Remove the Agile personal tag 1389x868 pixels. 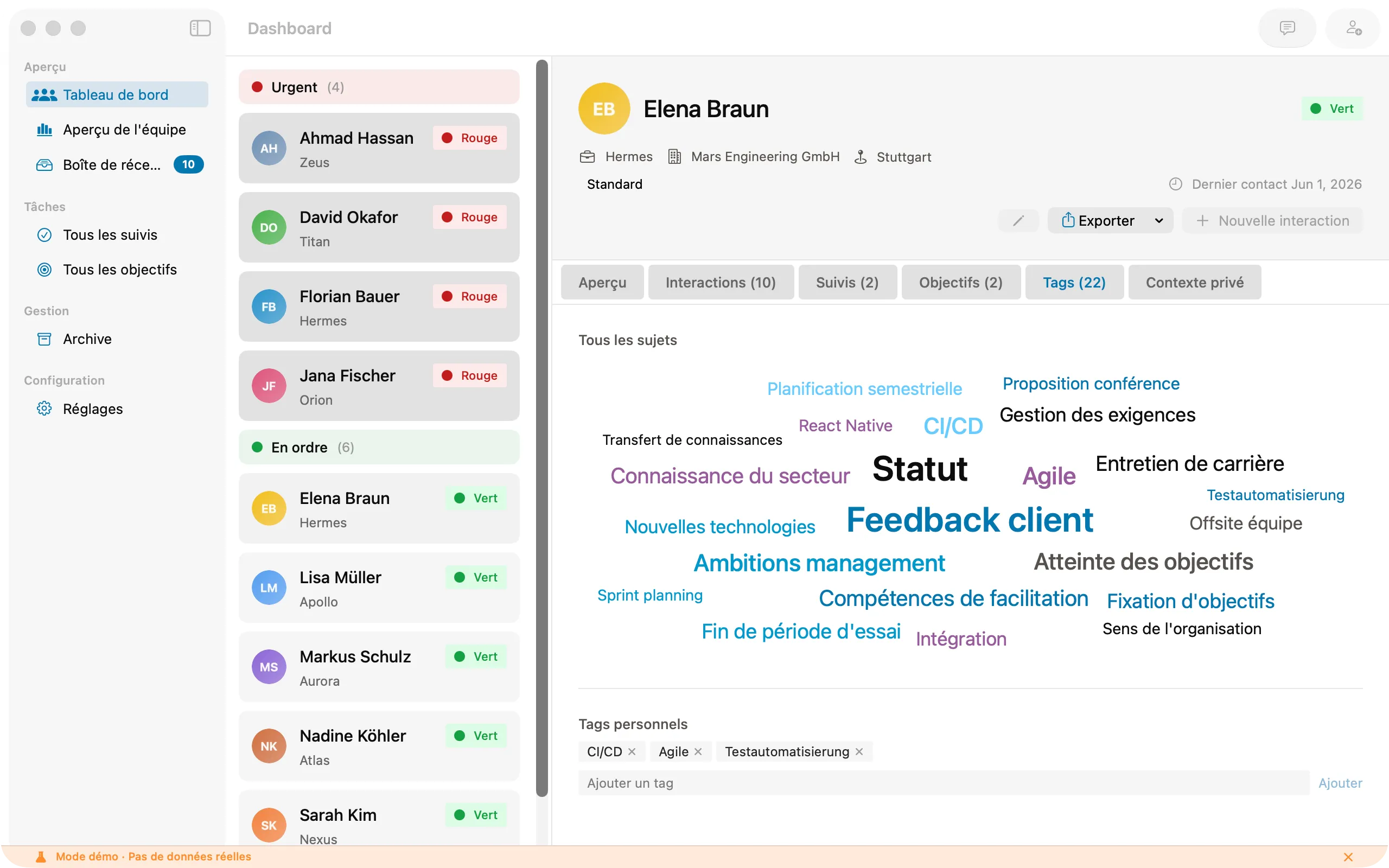698,751
